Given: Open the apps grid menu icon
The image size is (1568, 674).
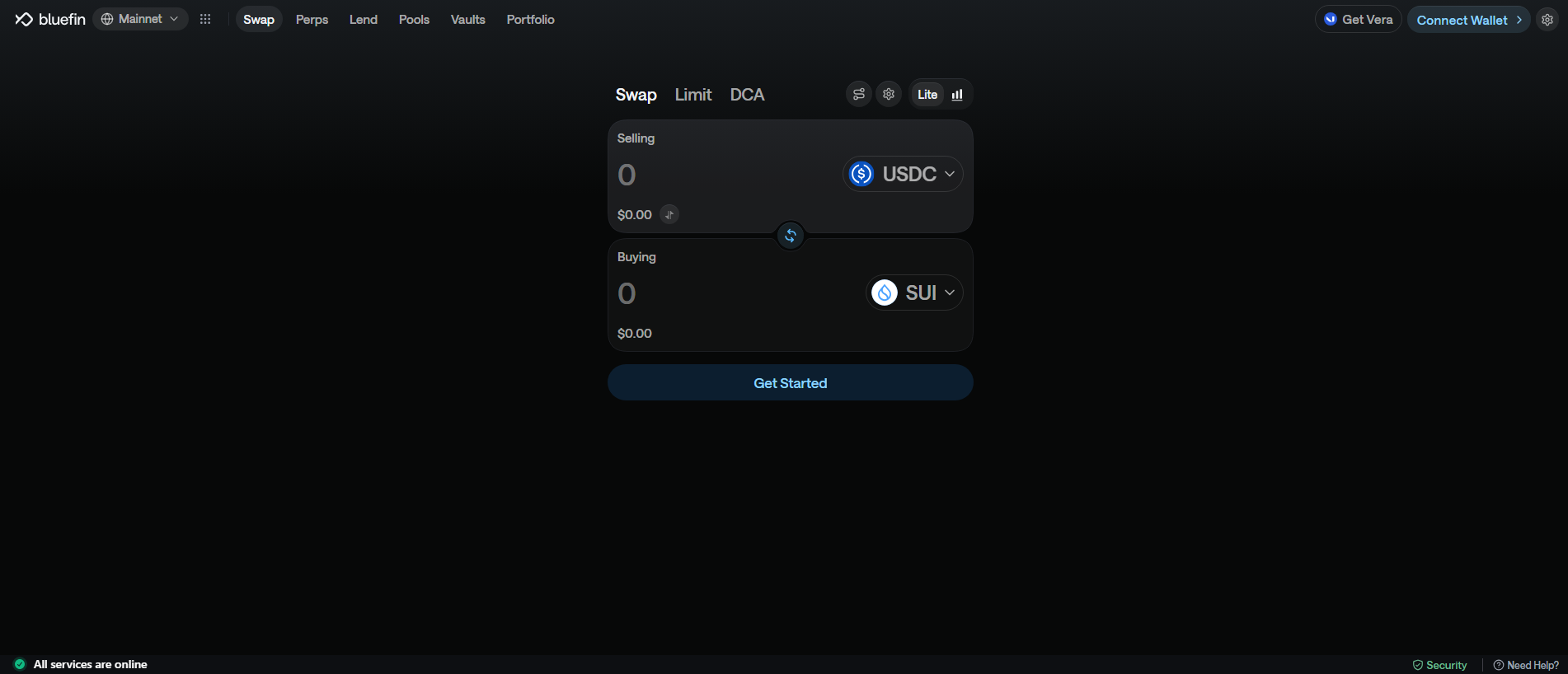Looking at the screenshot, I should (205, 19).
